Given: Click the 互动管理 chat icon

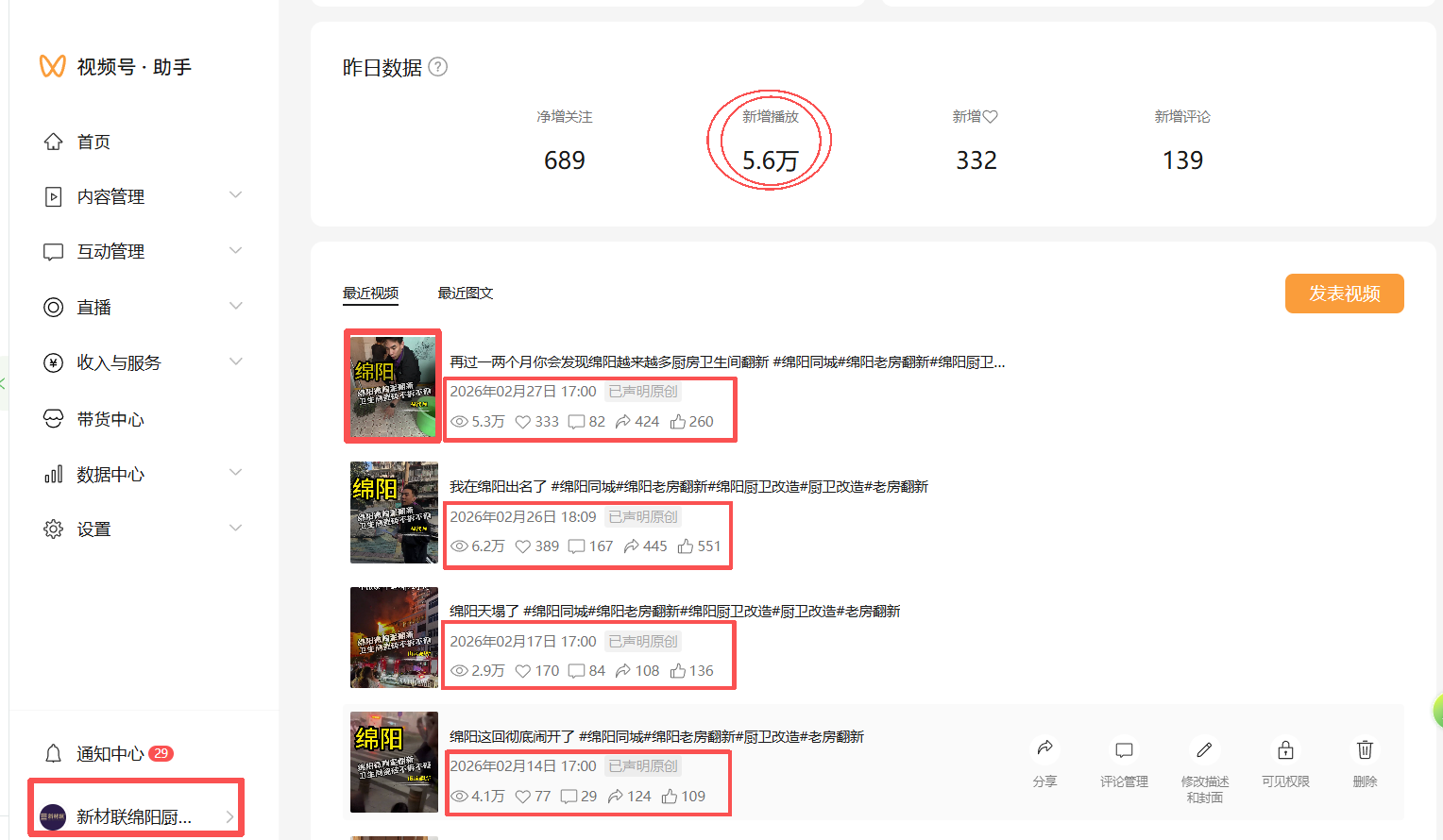Looking at the screenshot, I should click(x=54, y=252).
